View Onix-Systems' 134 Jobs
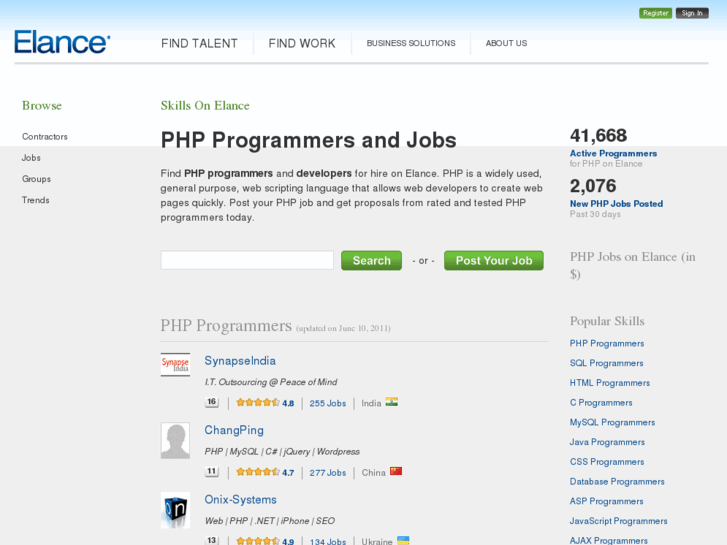Image resolution: width=727 pixels, height=545 pixels. (328, 541)
